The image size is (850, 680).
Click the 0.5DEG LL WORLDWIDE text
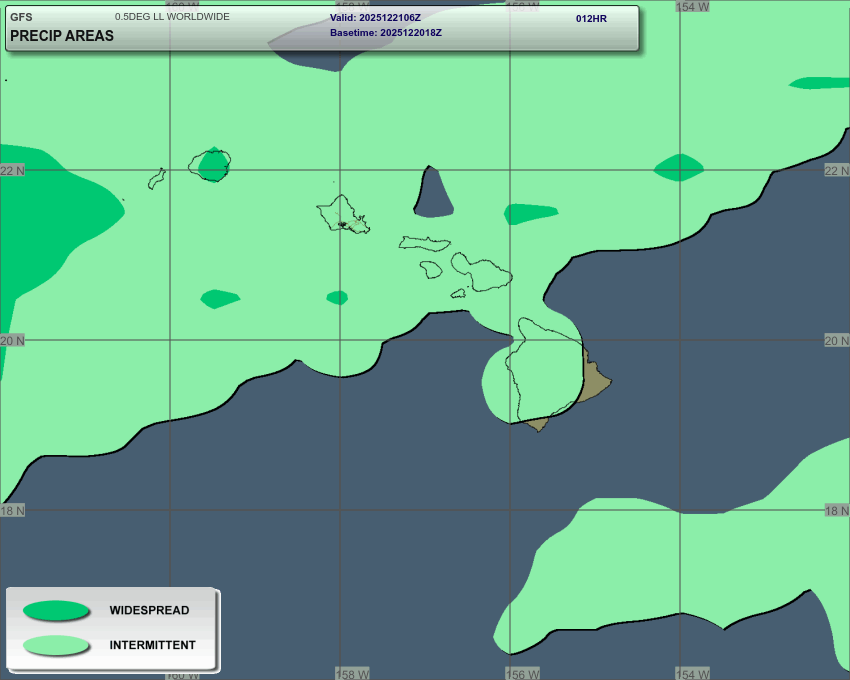(172, 17)
